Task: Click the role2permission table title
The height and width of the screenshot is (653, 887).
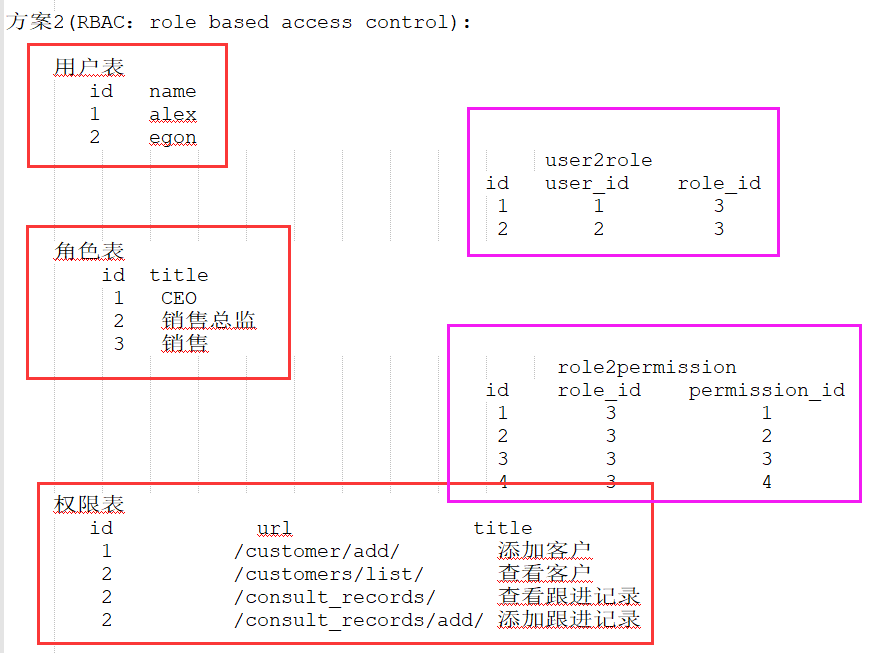Action: [647, 367]
